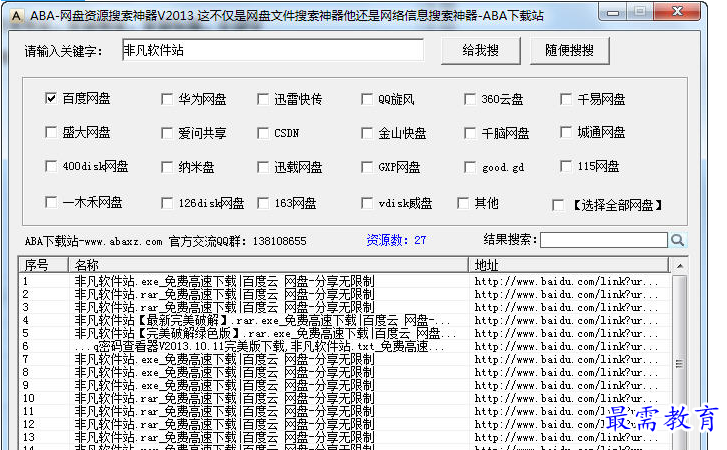Tick the GXP网盘 checkbox
This screenshot has height=450, width=727.
367,167
